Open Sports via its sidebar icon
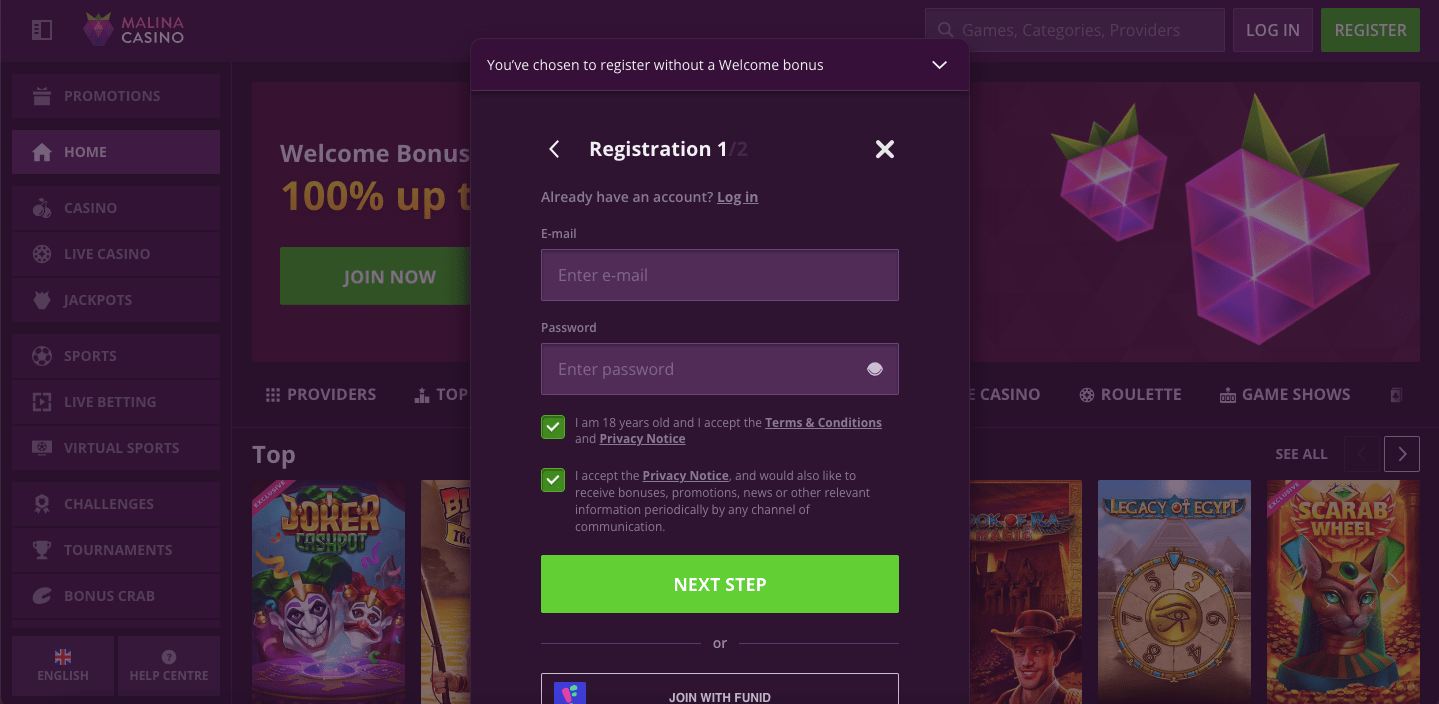1439x704 pixels. (x=42, y=356)
